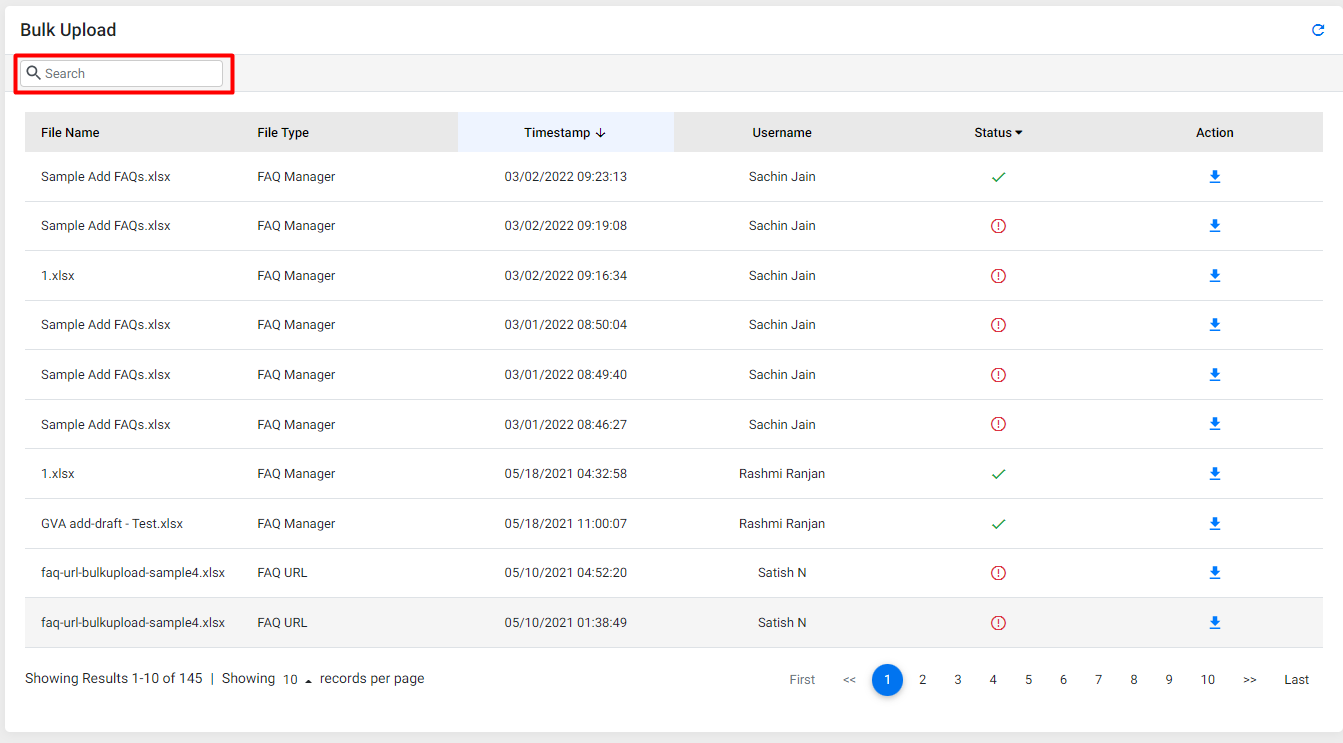Click the success checkmark for GVA add-draft row
Viewport: 1343px width, 743px height.
pyautogui.click(x=998, y=524)
